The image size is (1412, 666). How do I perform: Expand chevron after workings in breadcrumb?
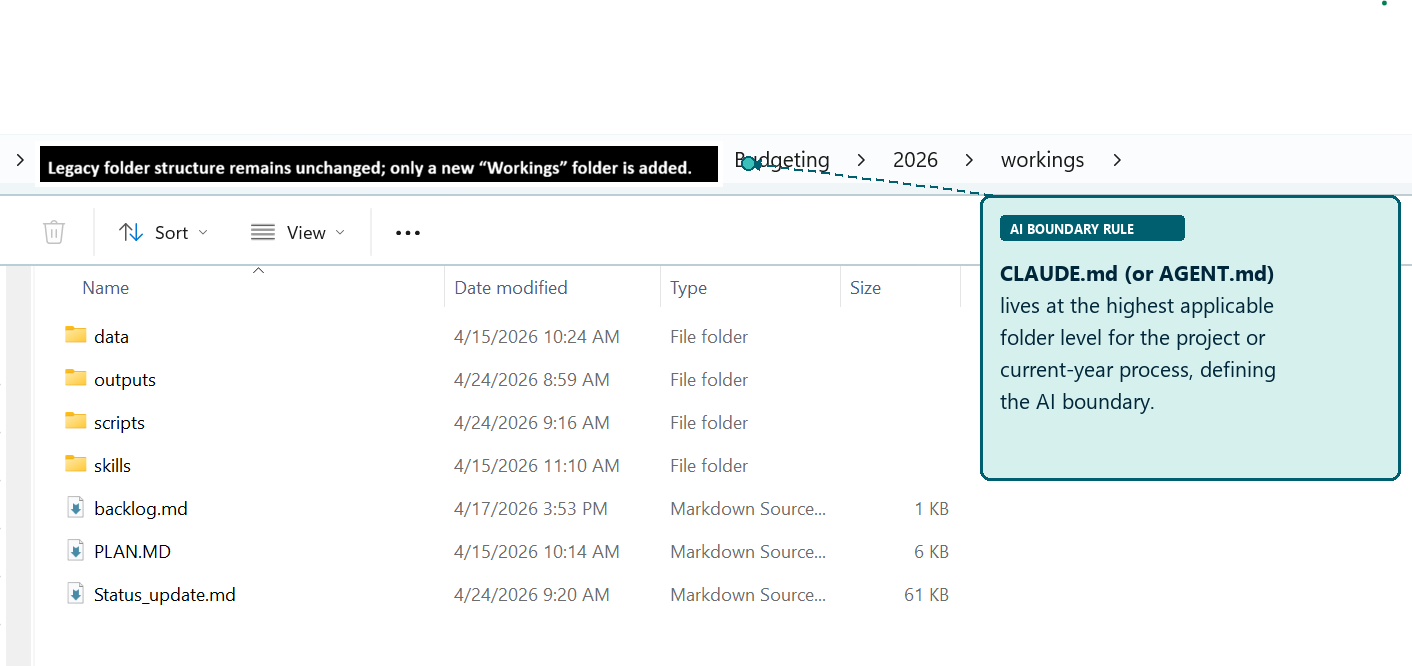(x=1117, y=160)
